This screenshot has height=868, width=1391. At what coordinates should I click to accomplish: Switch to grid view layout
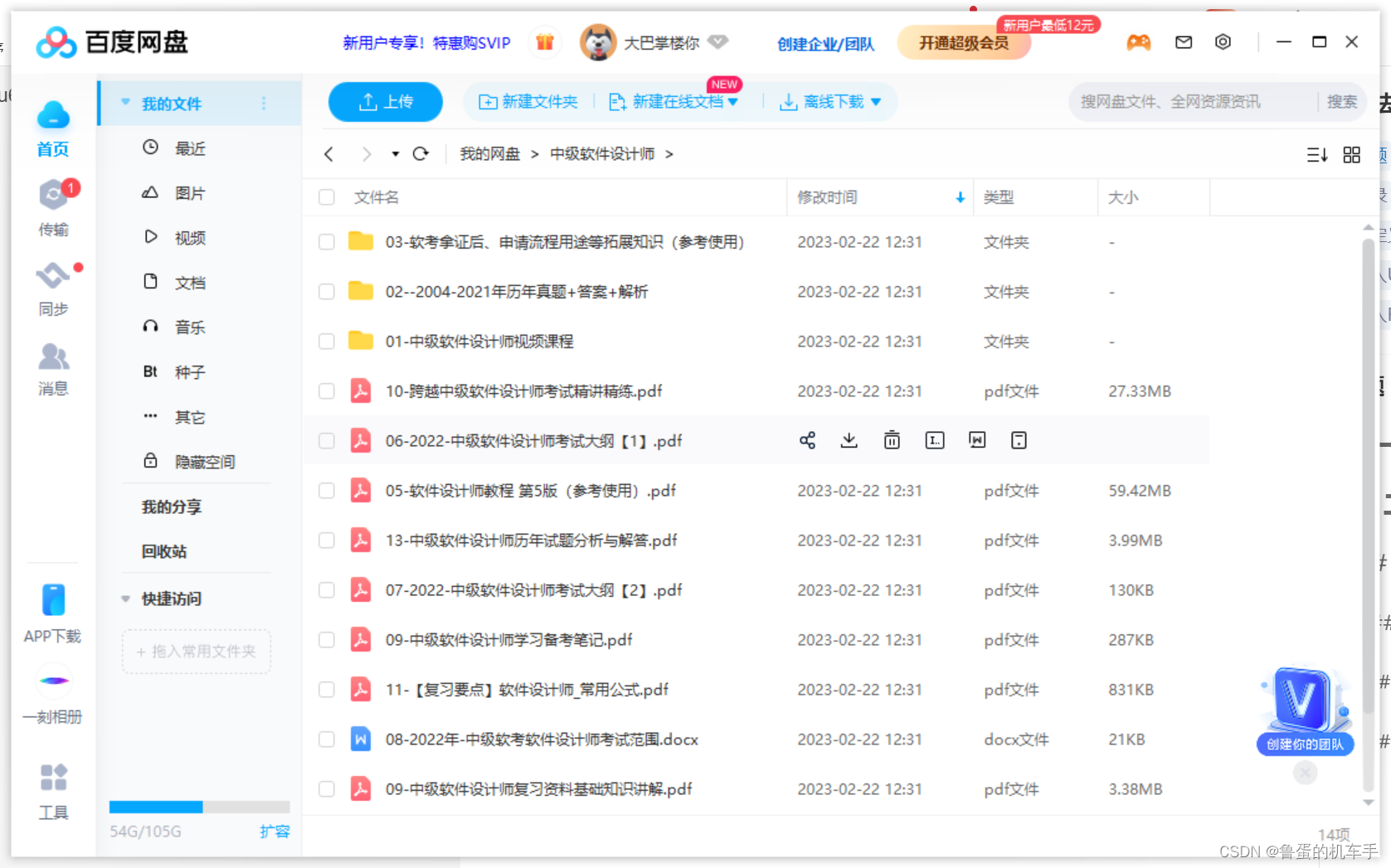point(1351,154)
